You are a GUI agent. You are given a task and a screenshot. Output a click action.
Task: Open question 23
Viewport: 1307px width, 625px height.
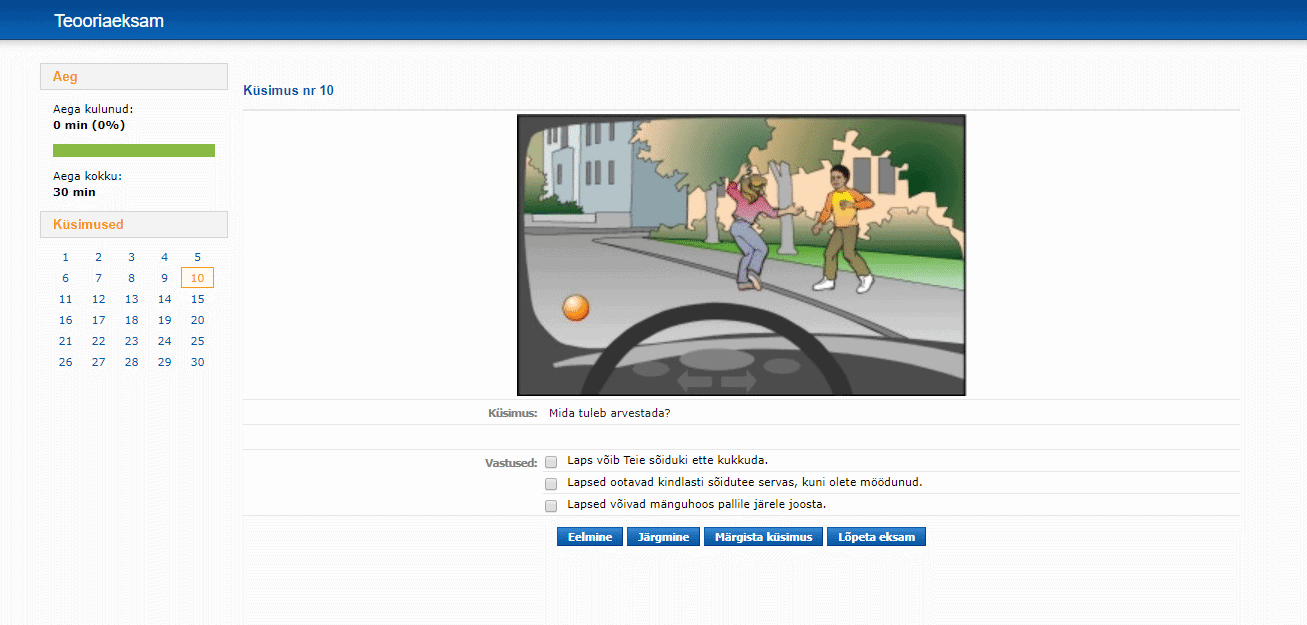tap(132, 341)
